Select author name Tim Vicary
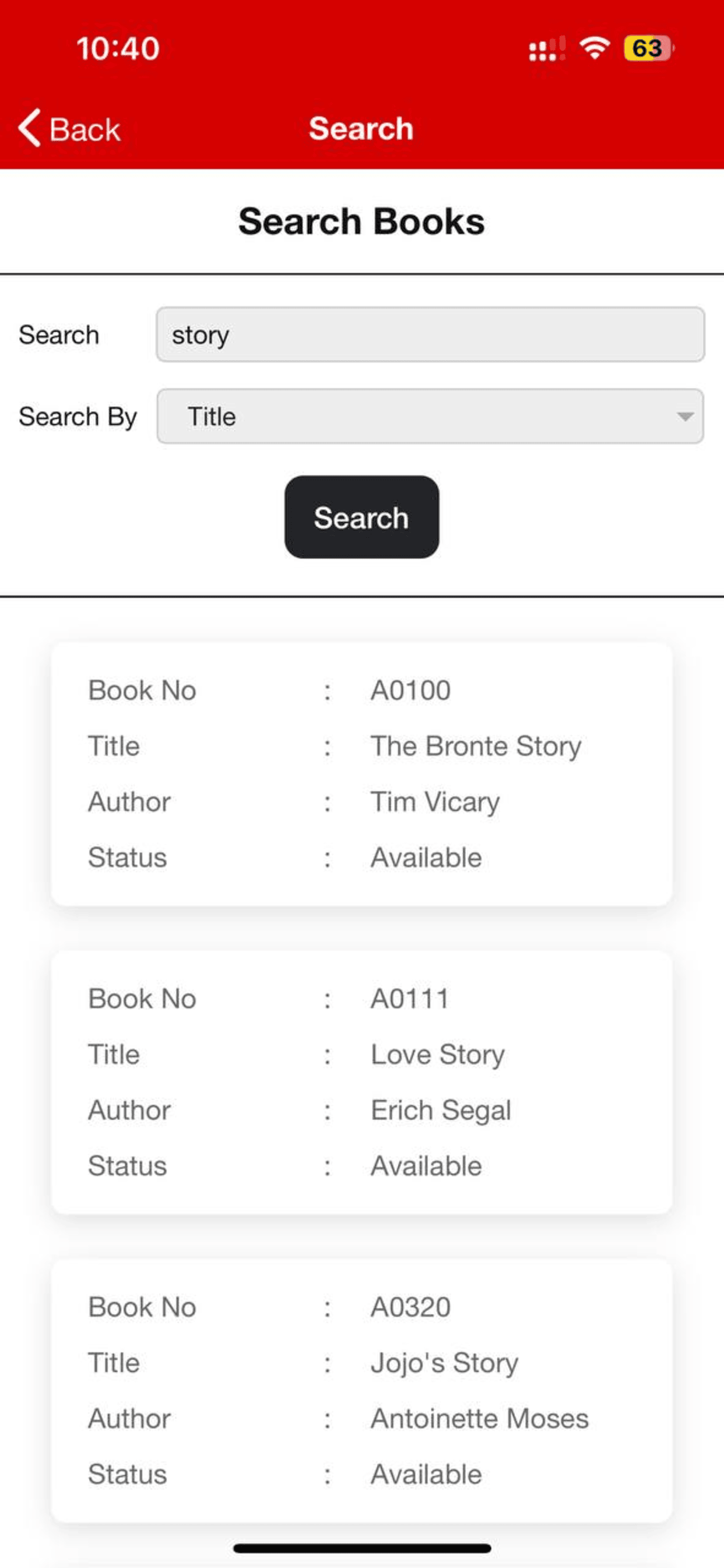 pyautogui.click(x=435, y=802)
